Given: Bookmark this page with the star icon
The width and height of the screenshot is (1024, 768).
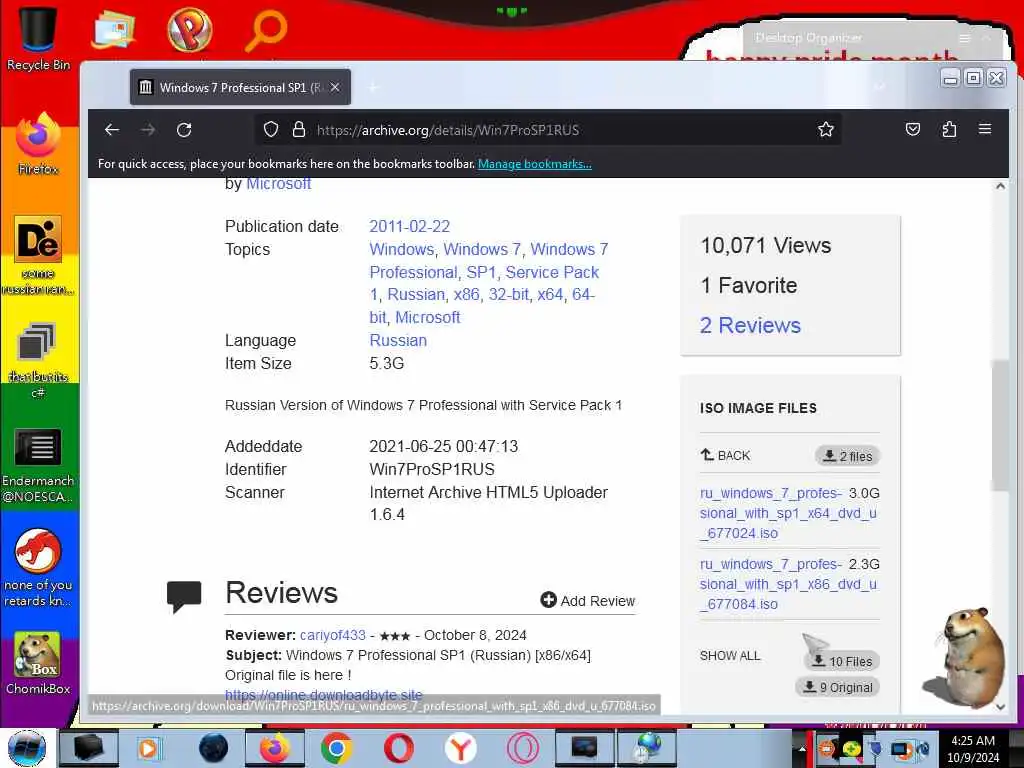Looking at the screenshot, I should click(825, 129).
